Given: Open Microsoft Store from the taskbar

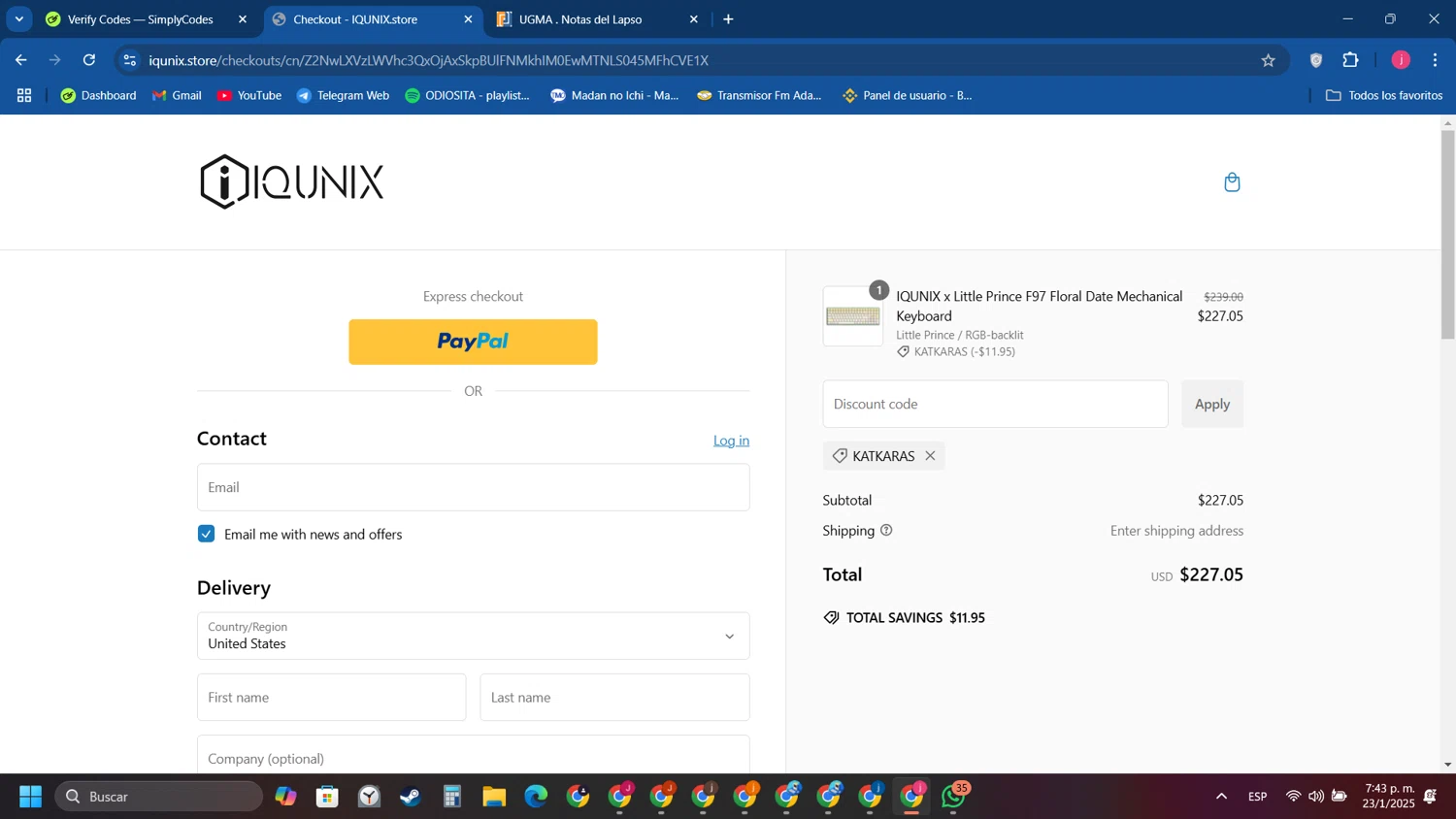Looking at the screenshot, I should click(x=327, y=797).
